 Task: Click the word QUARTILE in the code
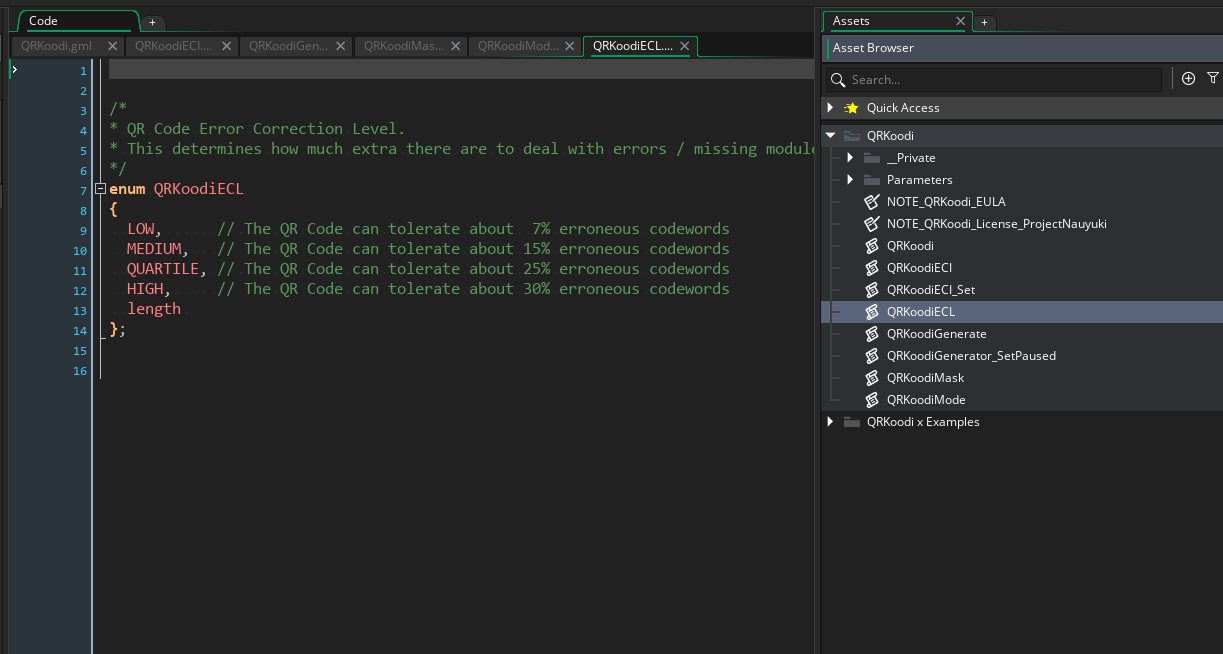(163, 269)
